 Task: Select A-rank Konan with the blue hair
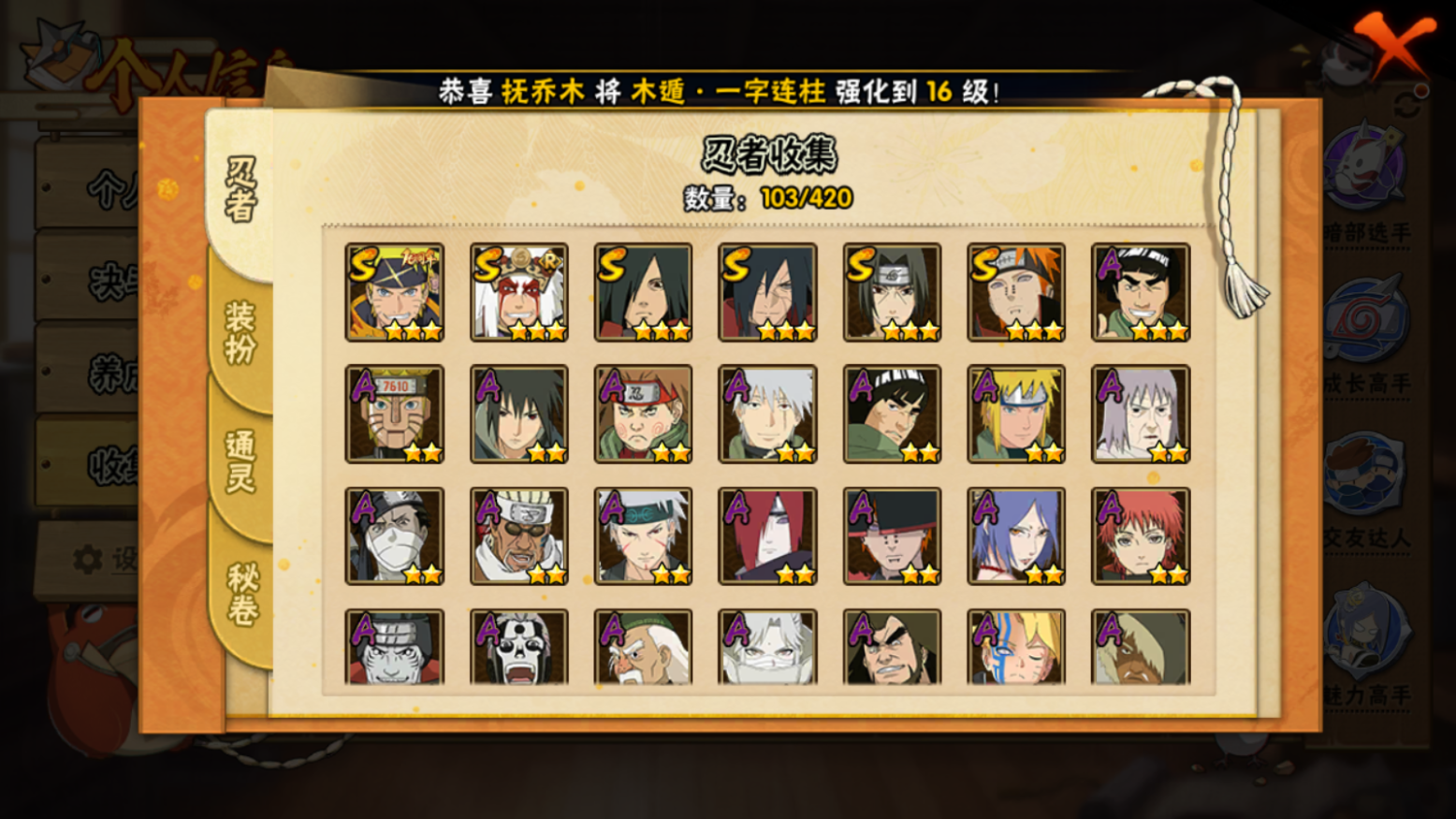[1016, 536]
